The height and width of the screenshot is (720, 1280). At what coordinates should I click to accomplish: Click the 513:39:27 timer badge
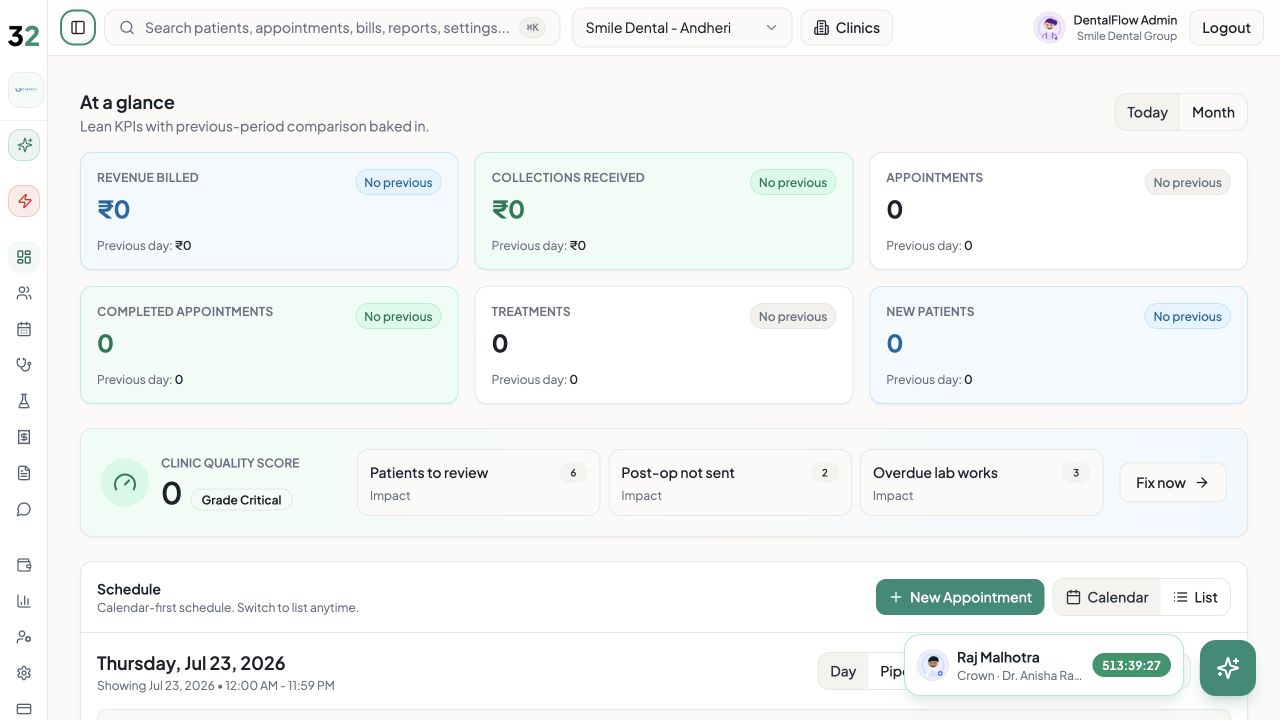pyautogui.click(x=1131, y=665)
